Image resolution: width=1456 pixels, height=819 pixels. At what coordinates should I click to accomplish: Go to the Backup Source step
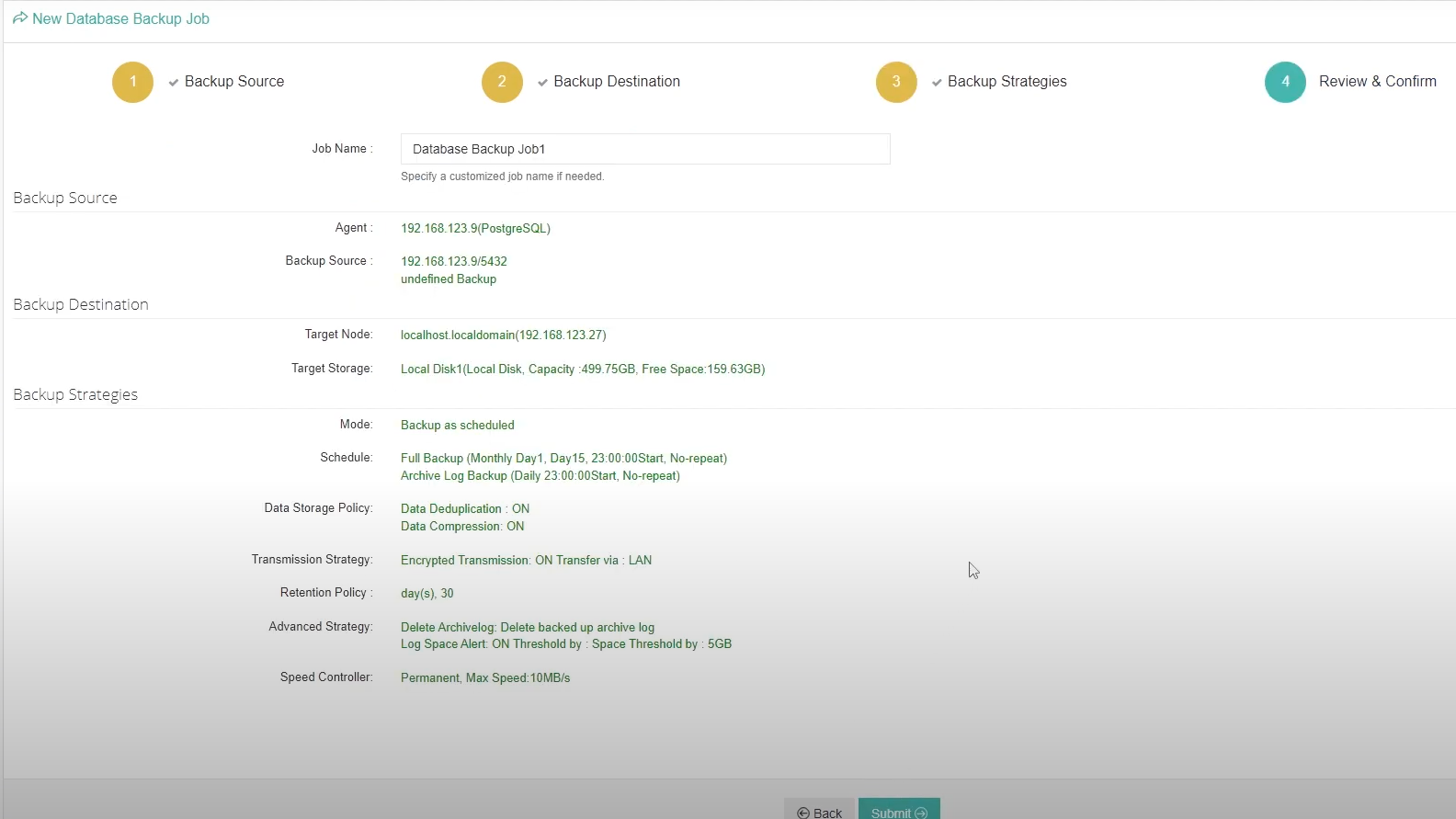click(x=234, y=82)
